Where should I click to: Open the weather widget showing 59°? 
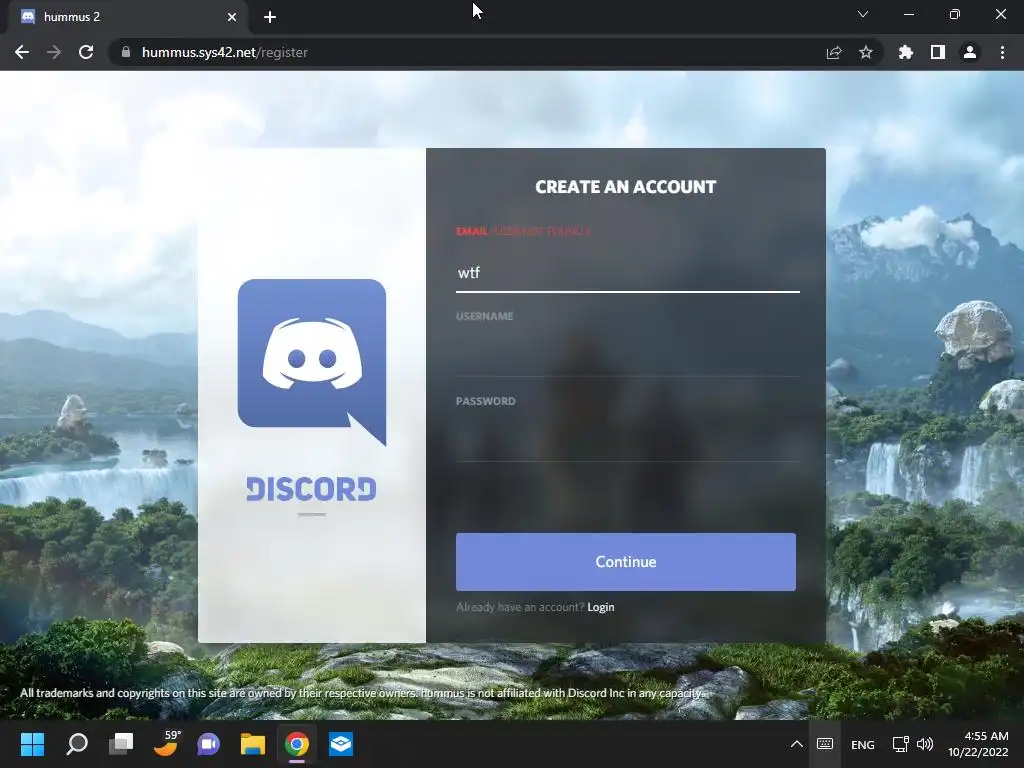click(166, 744)
